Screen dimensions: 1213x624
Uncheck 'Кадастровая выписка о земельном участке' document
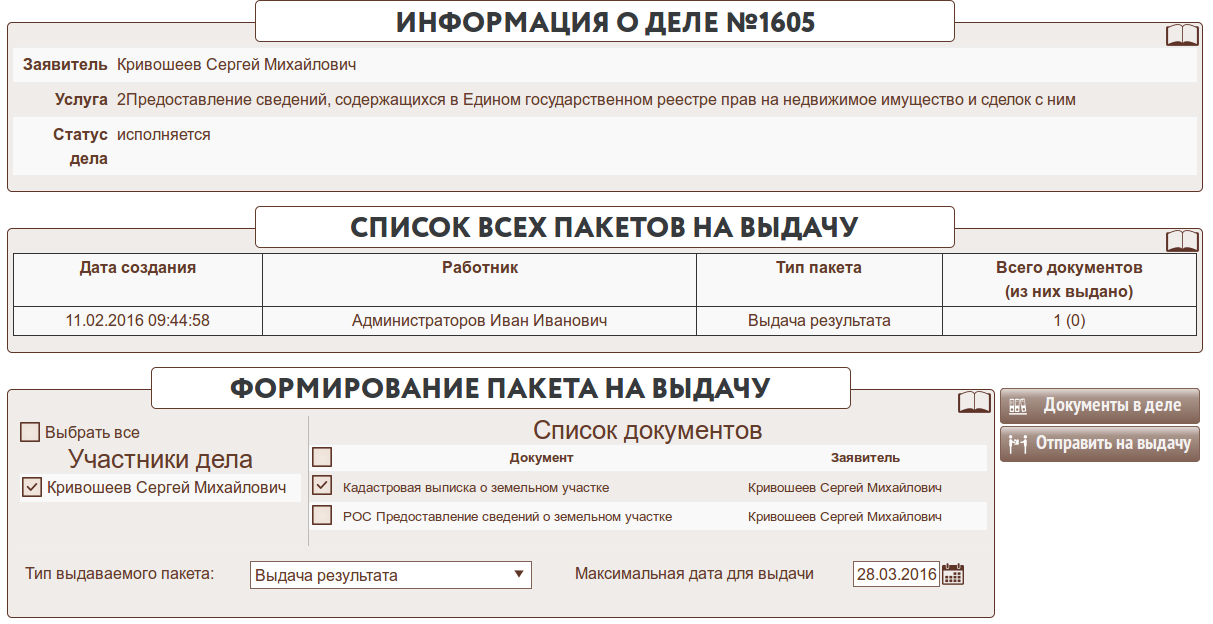coord(322,486)
